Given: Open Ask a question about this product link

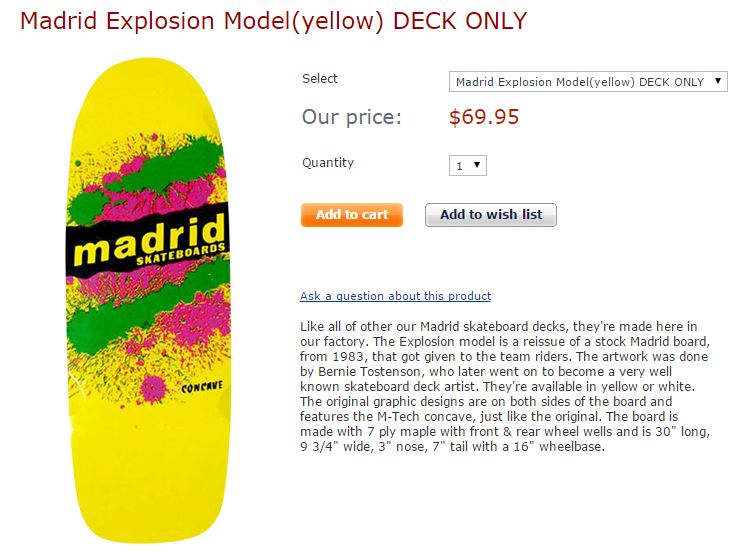Looking at the screenshot, I should 395,296.
